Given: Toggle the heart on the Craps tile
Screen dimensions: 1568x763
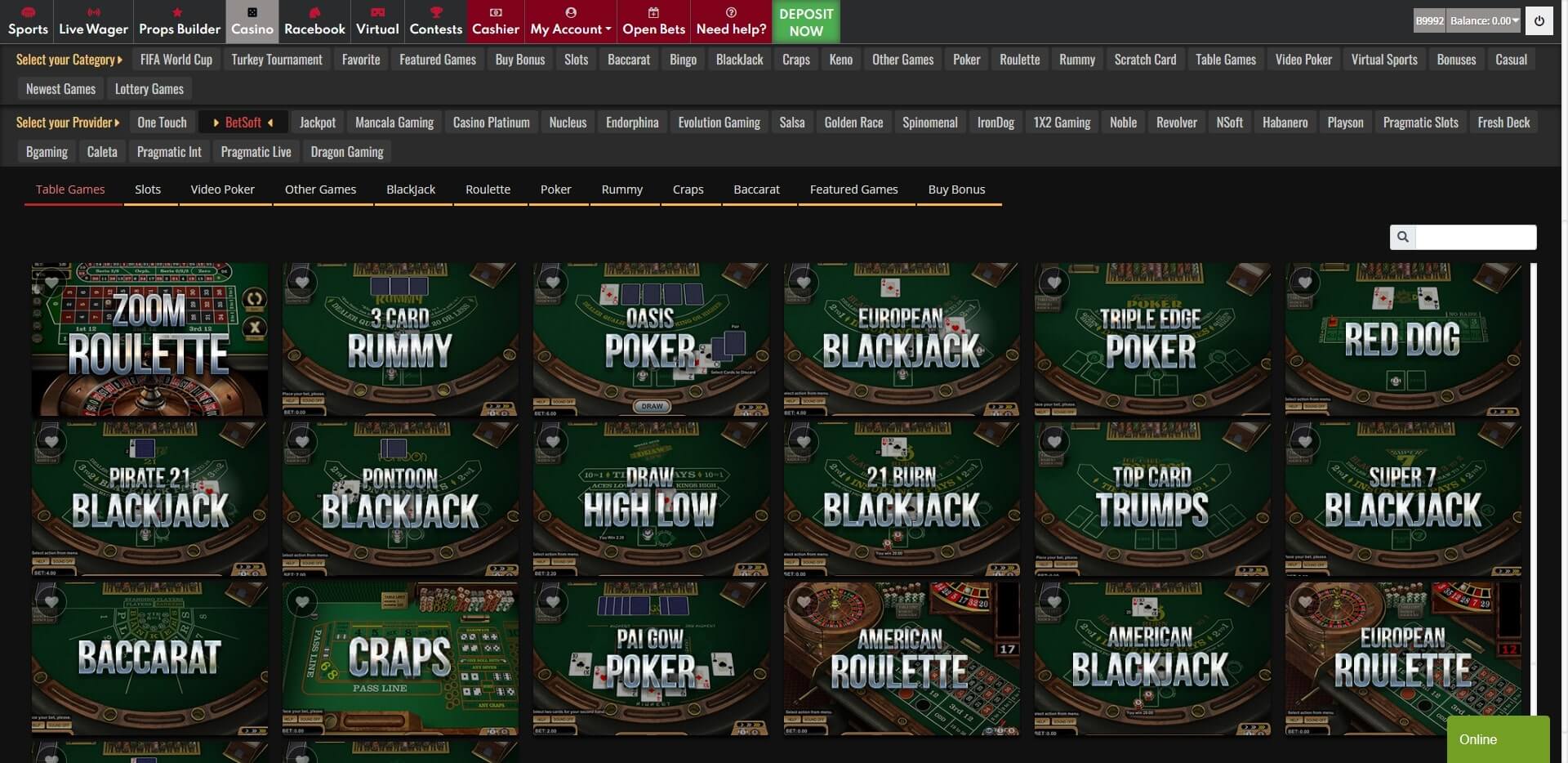Looking at the screenshot, I should (x=303, y=602).
